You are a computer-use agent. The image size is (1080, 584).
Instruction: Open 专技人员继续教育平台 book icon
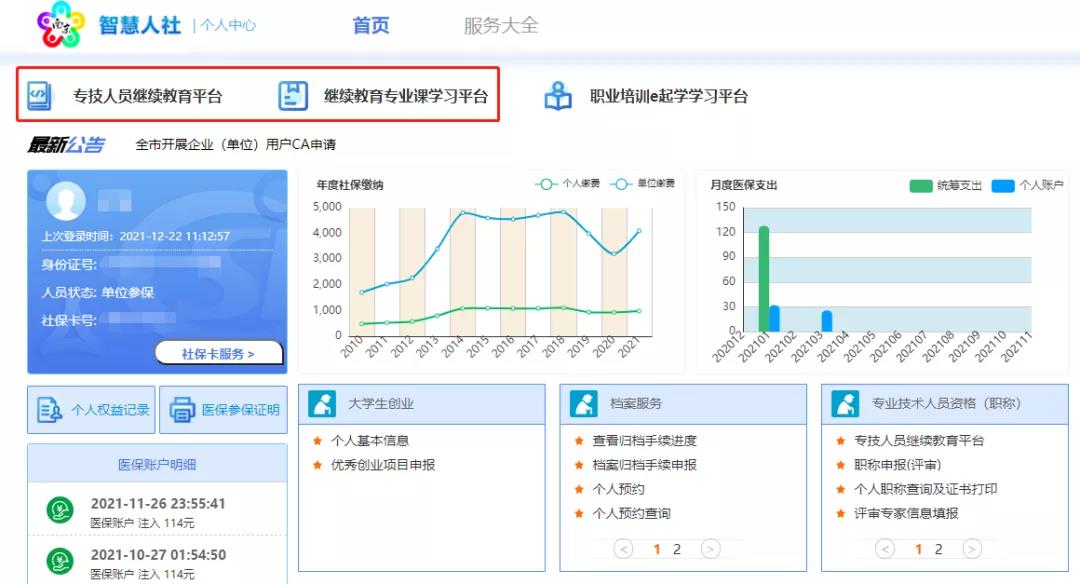pos(39,96)
